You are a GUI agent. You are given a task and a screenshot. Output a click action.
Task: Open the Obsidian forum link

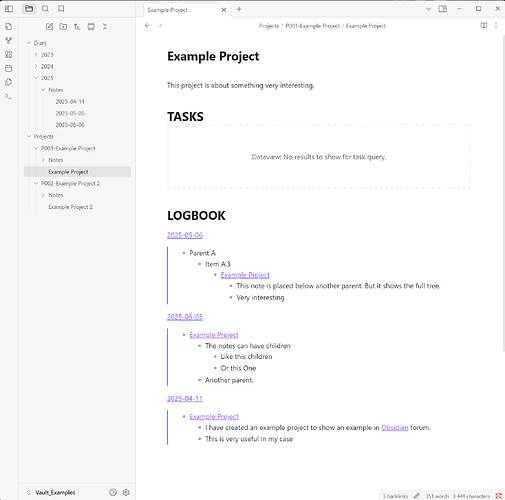click(x=395, y=427)
